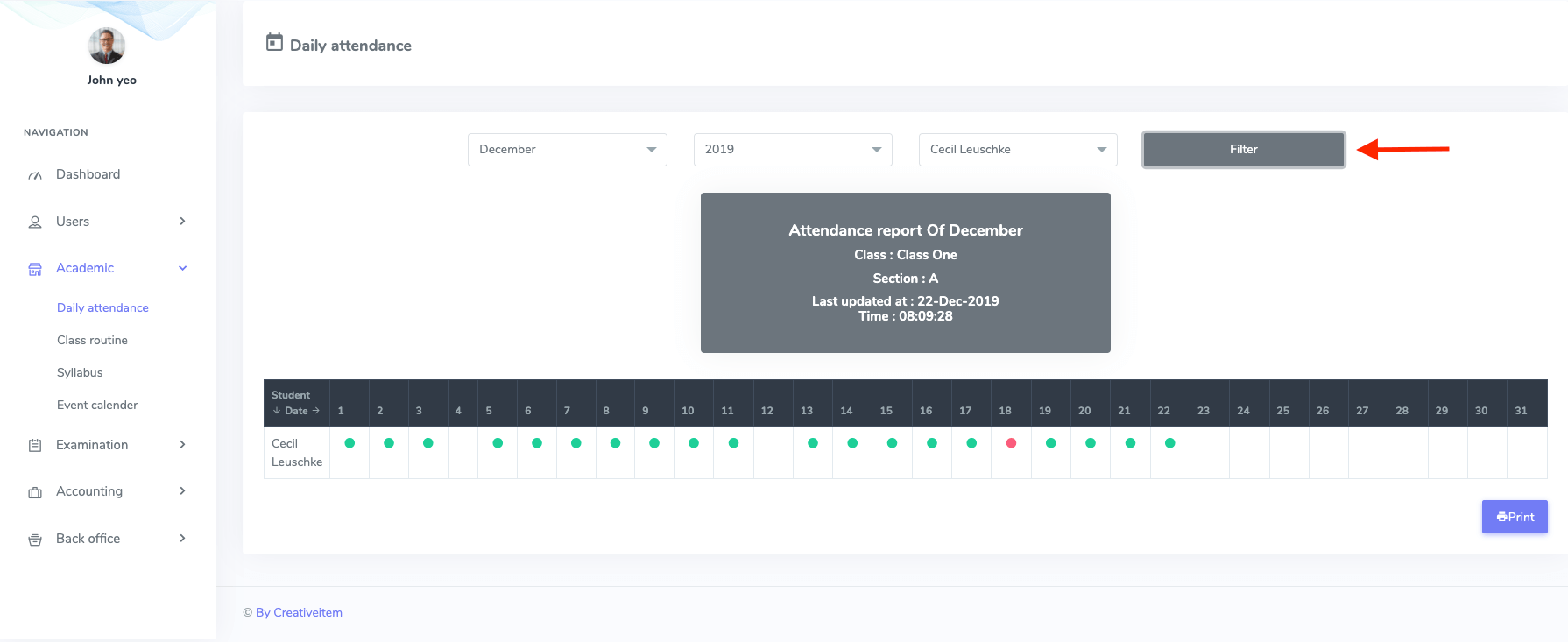Click the Back office basket icon
This screenshot has height=642, width=1568.
35,540
